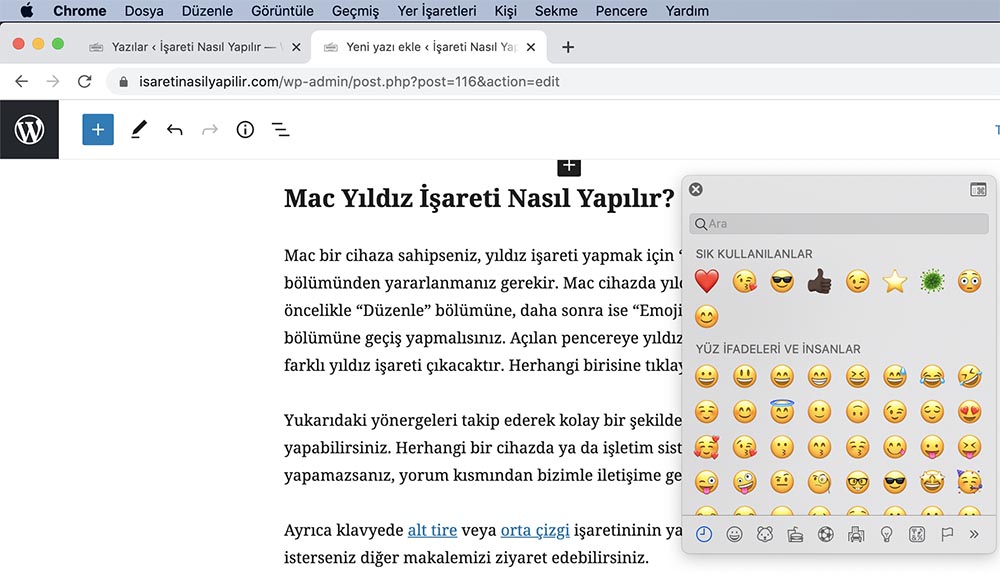The height and width of the screenshot is (573, 1000).
Task: Show recently used emoji category clock
Action: (x=704, y=534)
